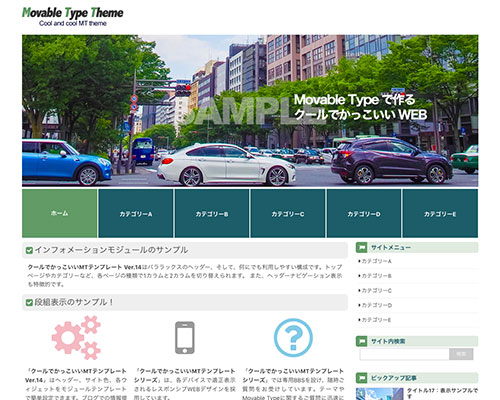Viewport: 500px width, 400px height.
Task: Open the pickup article thumbnail image
Action: tap(379, 394)
